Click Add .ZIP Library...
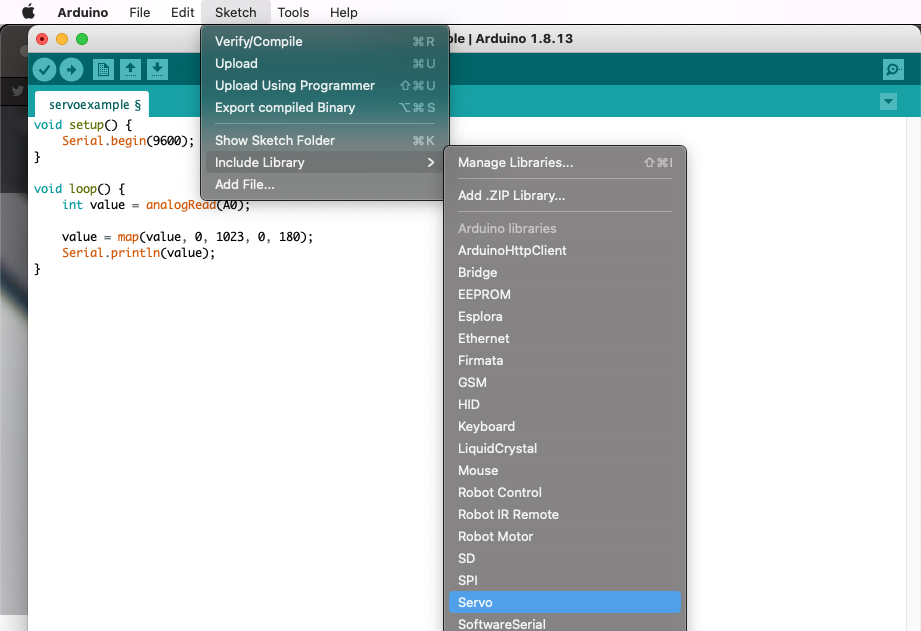921x631 pixels. tap(511, 195)
